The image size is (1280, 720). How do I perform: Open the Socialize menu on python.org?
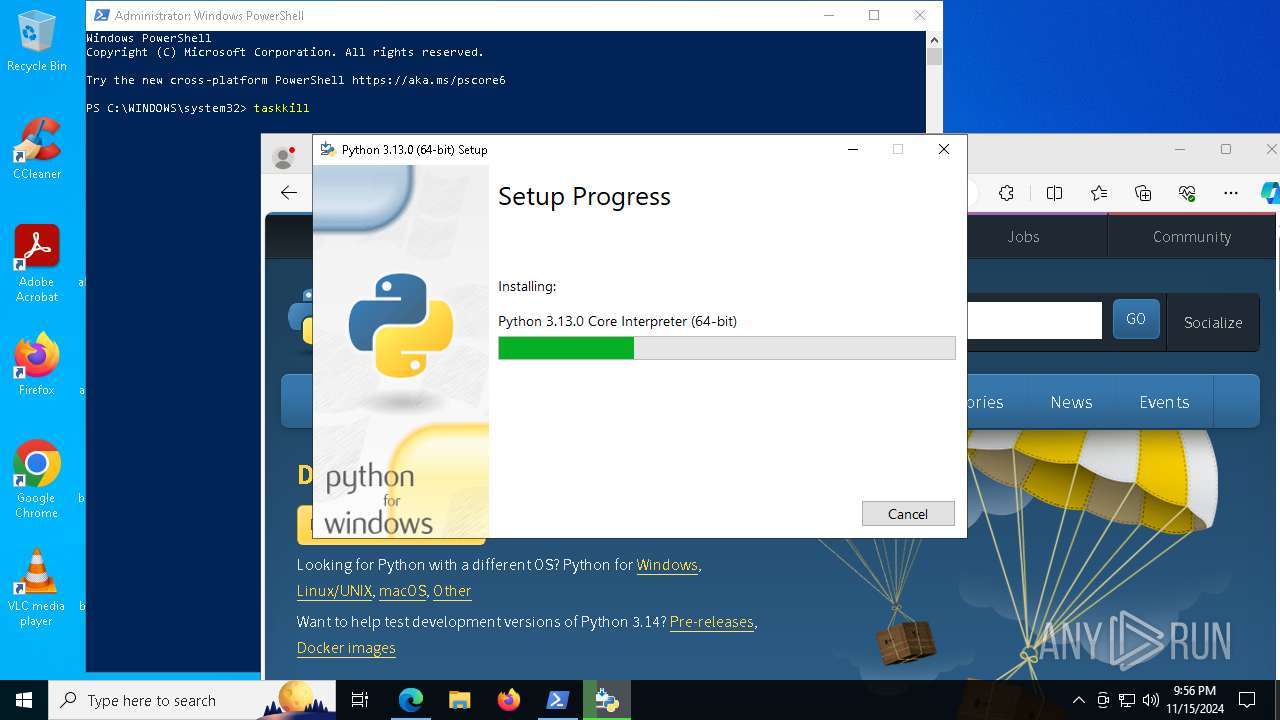(x=1213, y=322)
